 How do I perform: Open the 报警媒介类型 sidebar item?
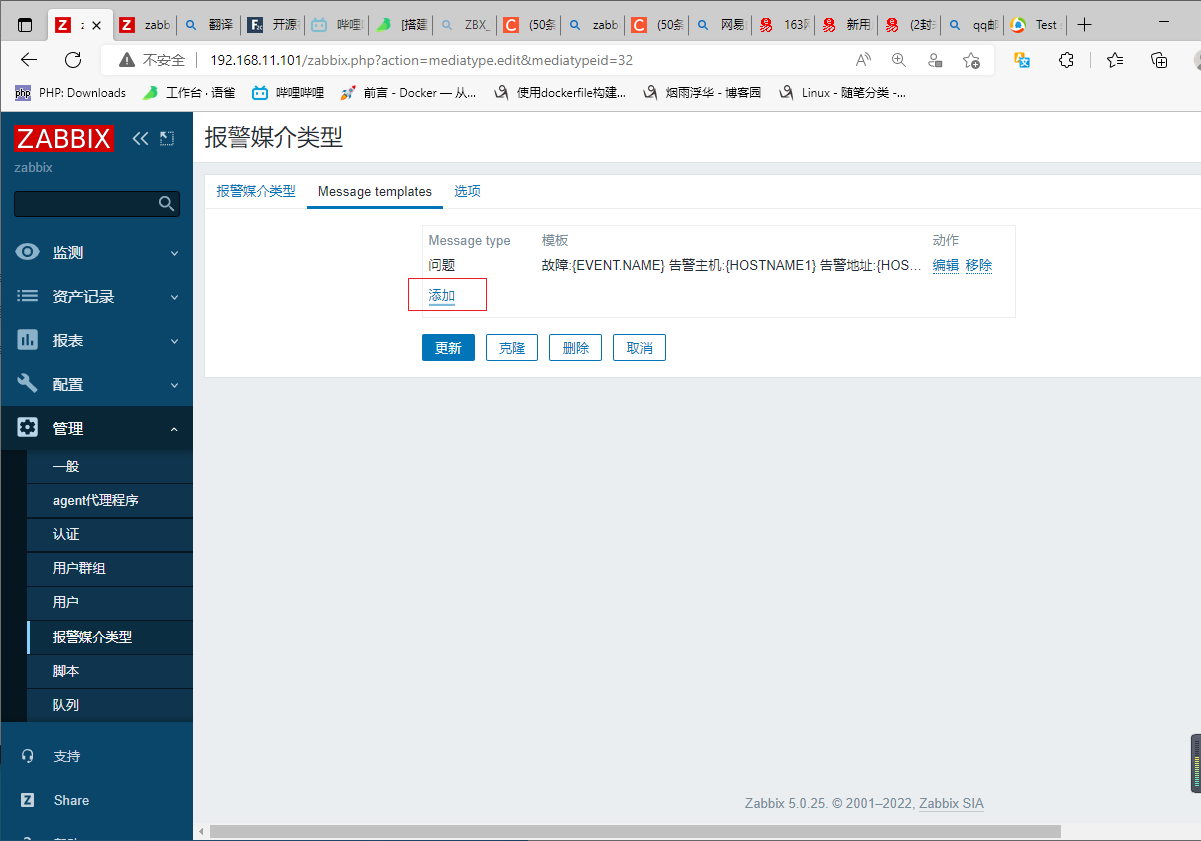(x=110, y=637)
